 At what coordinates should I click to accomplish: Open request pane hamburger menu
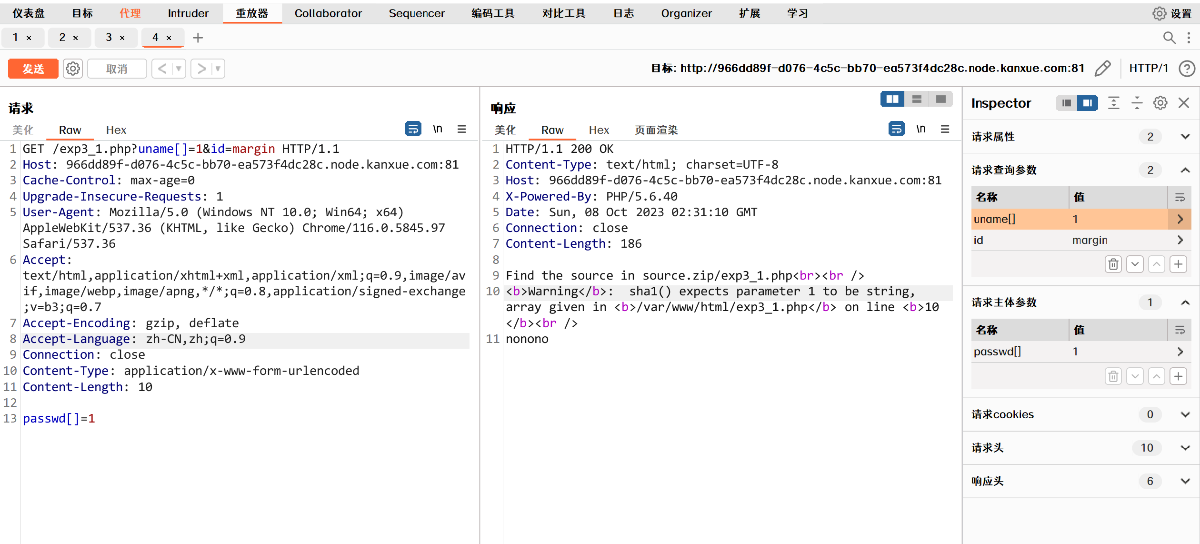462,129
